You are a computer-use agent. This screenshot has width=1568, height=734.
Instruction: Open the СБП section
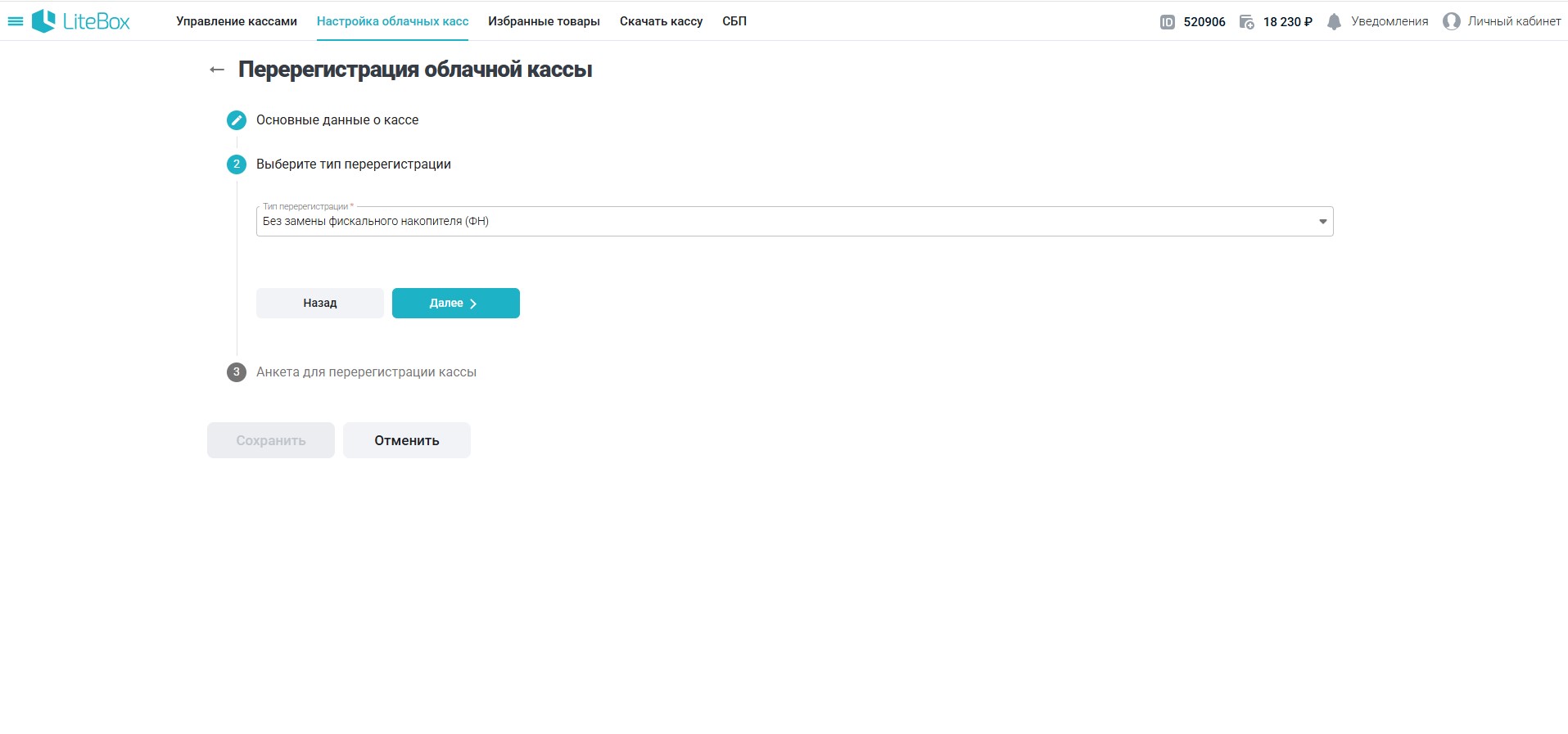734,21
